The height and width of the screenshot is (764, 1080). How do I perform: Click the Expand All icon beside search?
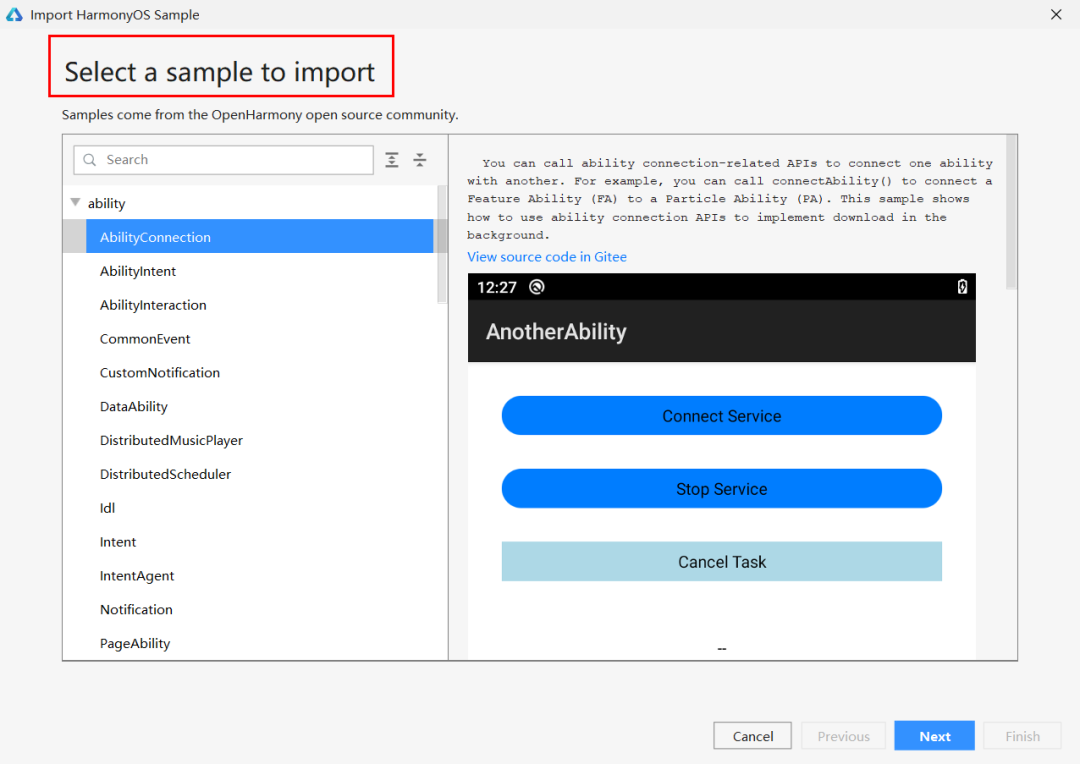392,160
